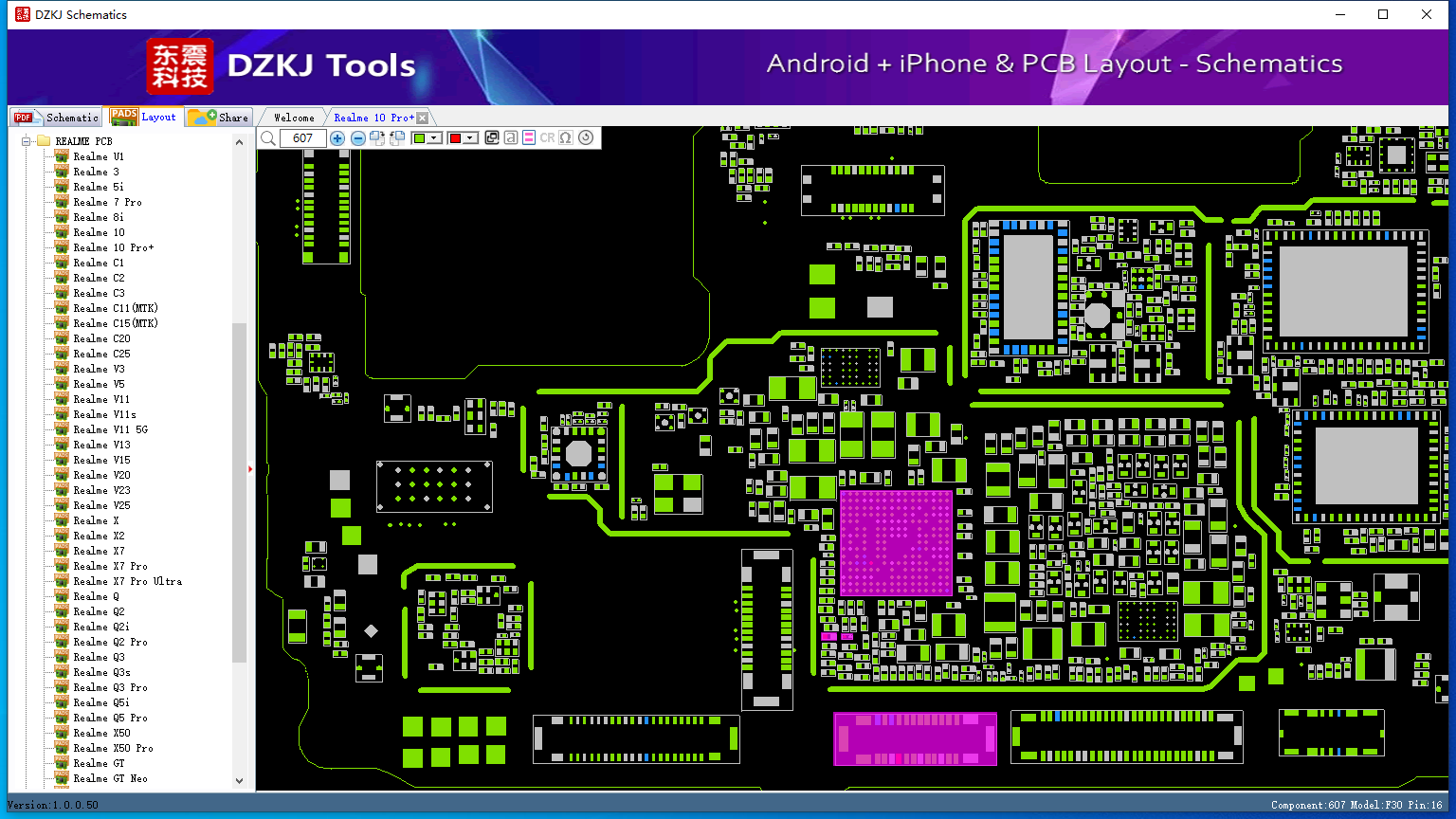
Task: Select Realme C15(MTK) board
Action: click(x=116, y=323)
